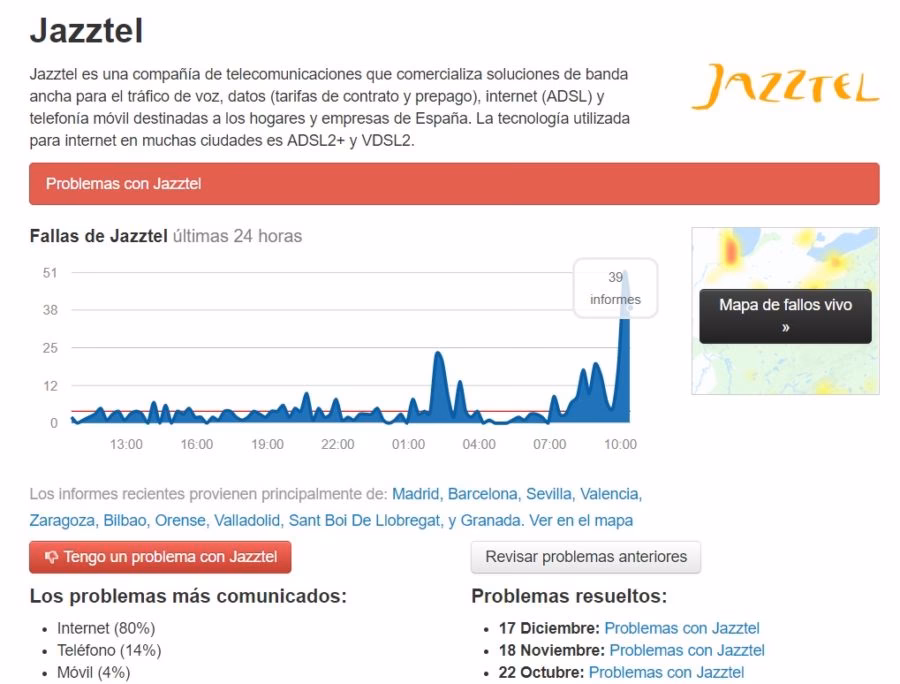Open the Granada city link
Image resolution: width=900 pixels, height=684 pixels.
[x=491, y=520]
